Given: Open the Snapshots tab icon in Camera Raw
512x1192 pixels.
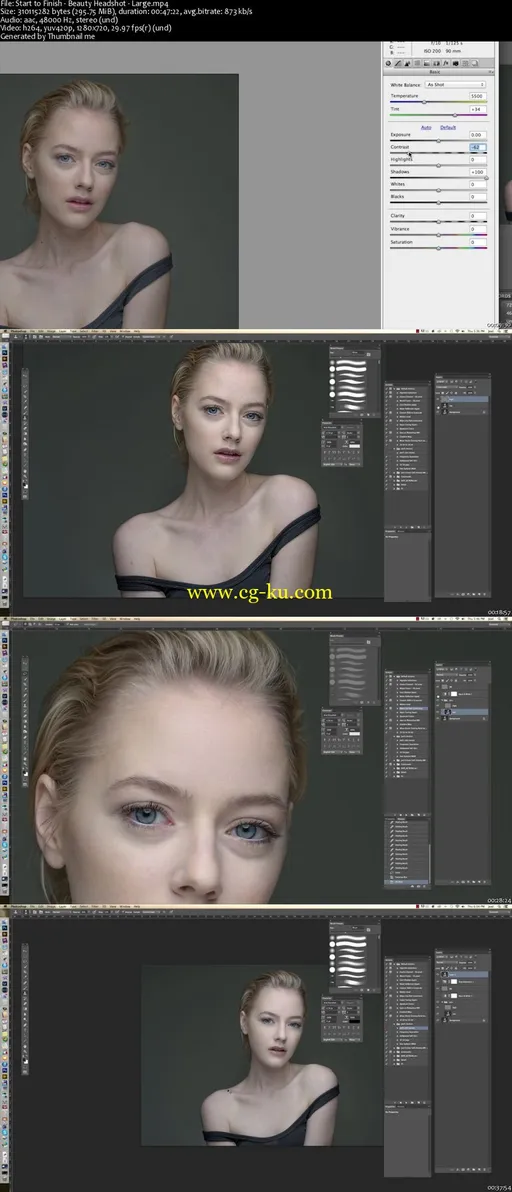Looking at the screenshot, I should point(475,63).
